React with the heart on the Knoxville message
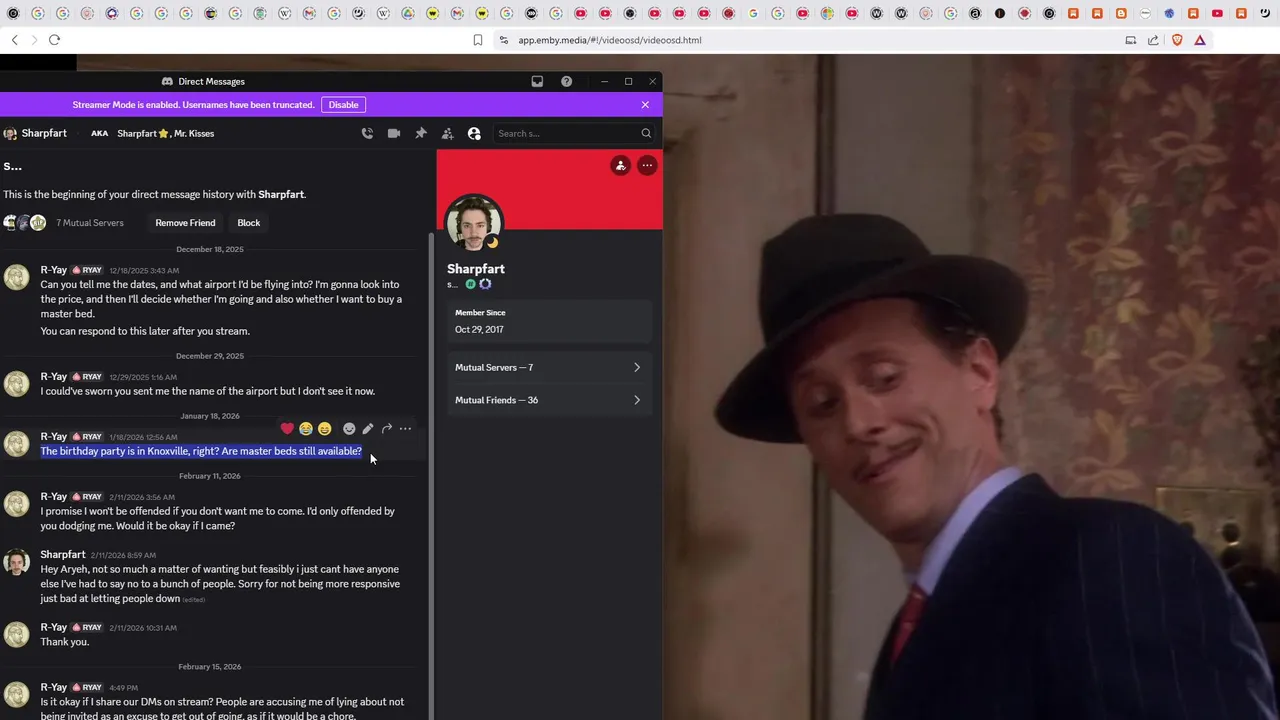Image resolution: width=1280 pixels, height=720 pixels. [287, 428]
